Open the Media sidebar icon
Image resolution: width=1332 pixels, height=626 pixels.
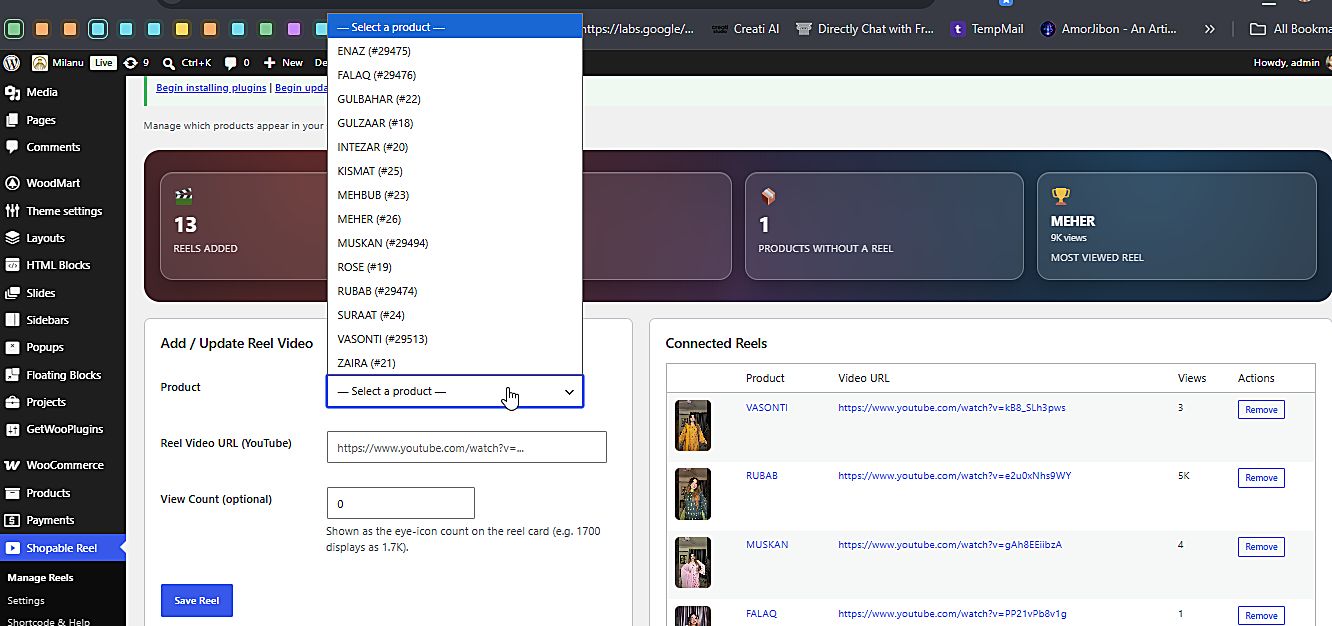tap(12, 92)
